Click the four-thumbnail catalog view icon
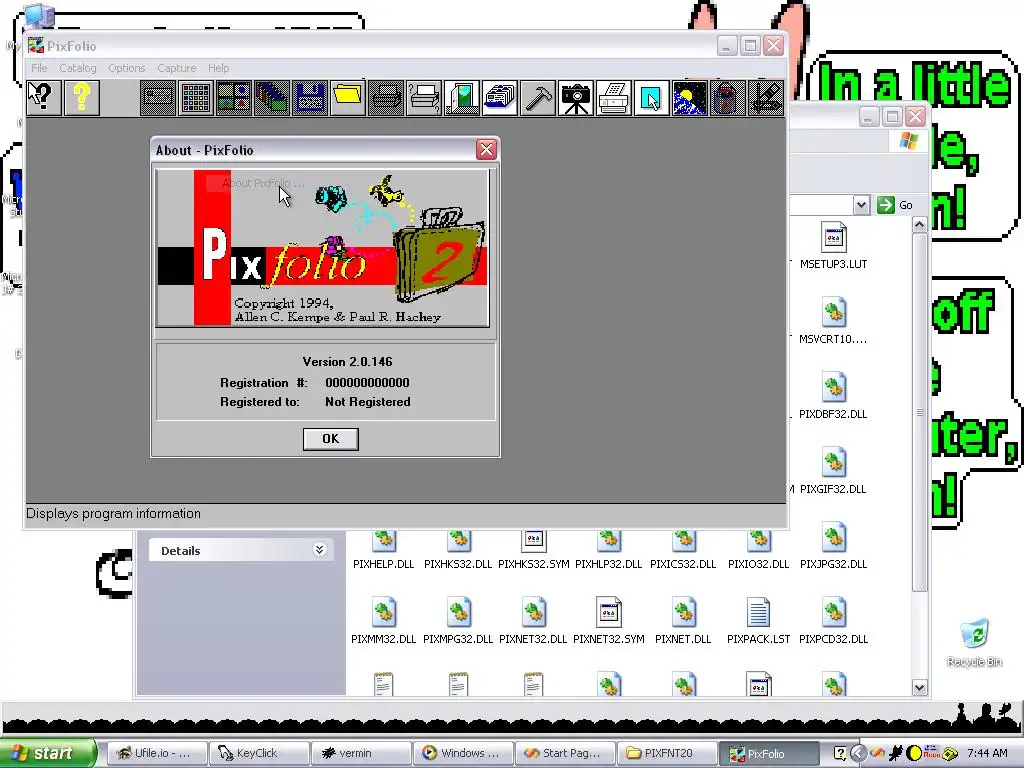 (x=234, y=98)
